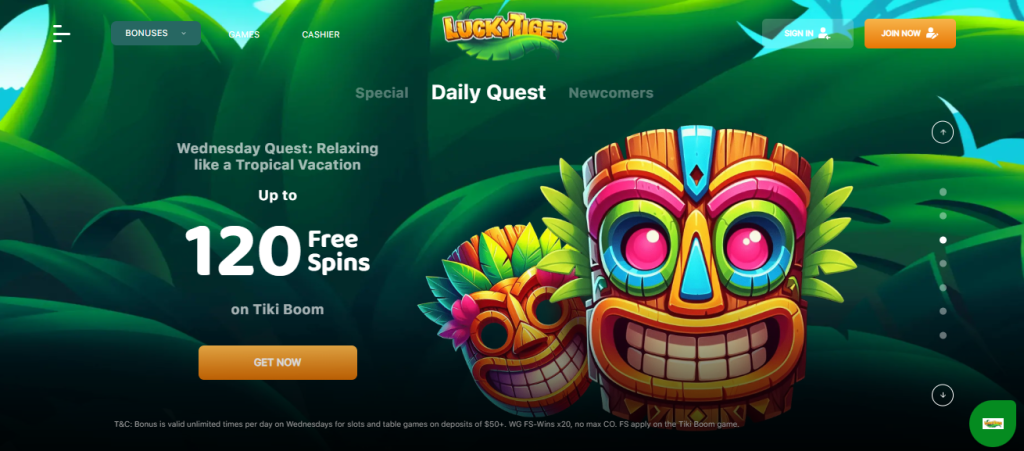Open the live chat widget icon
The width and height of the screenshot is (1024, 451).
tap(993, 424)
